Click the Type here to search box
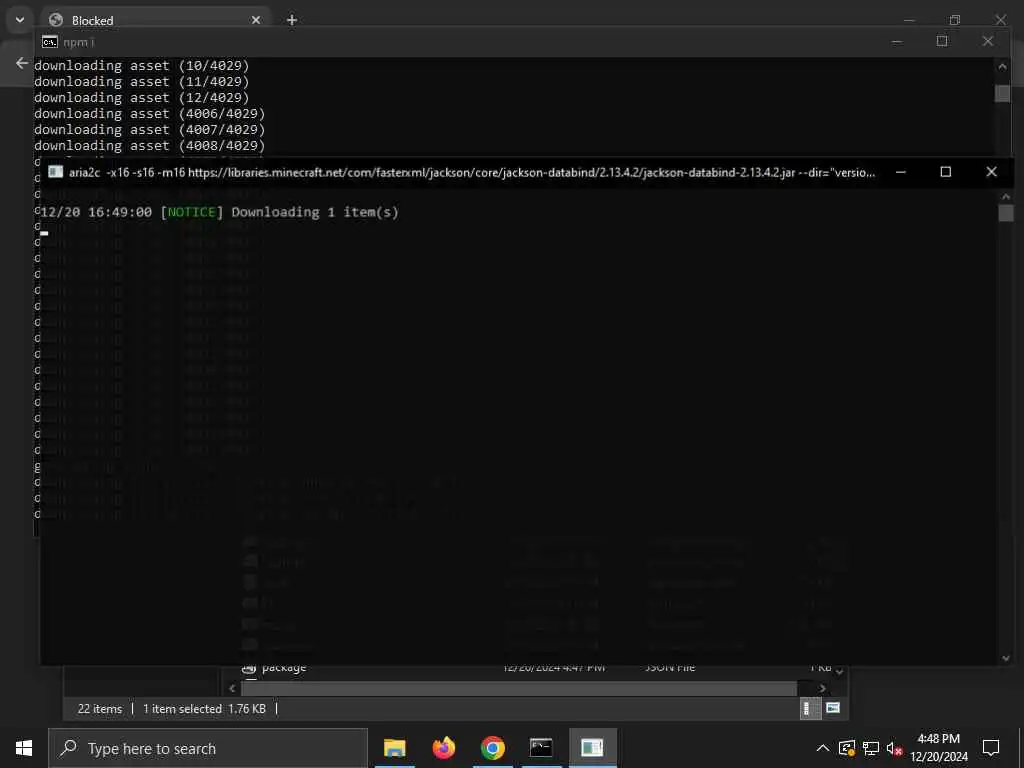Image resolution: width=1024 pixels, height=768 pixels. 208,748
